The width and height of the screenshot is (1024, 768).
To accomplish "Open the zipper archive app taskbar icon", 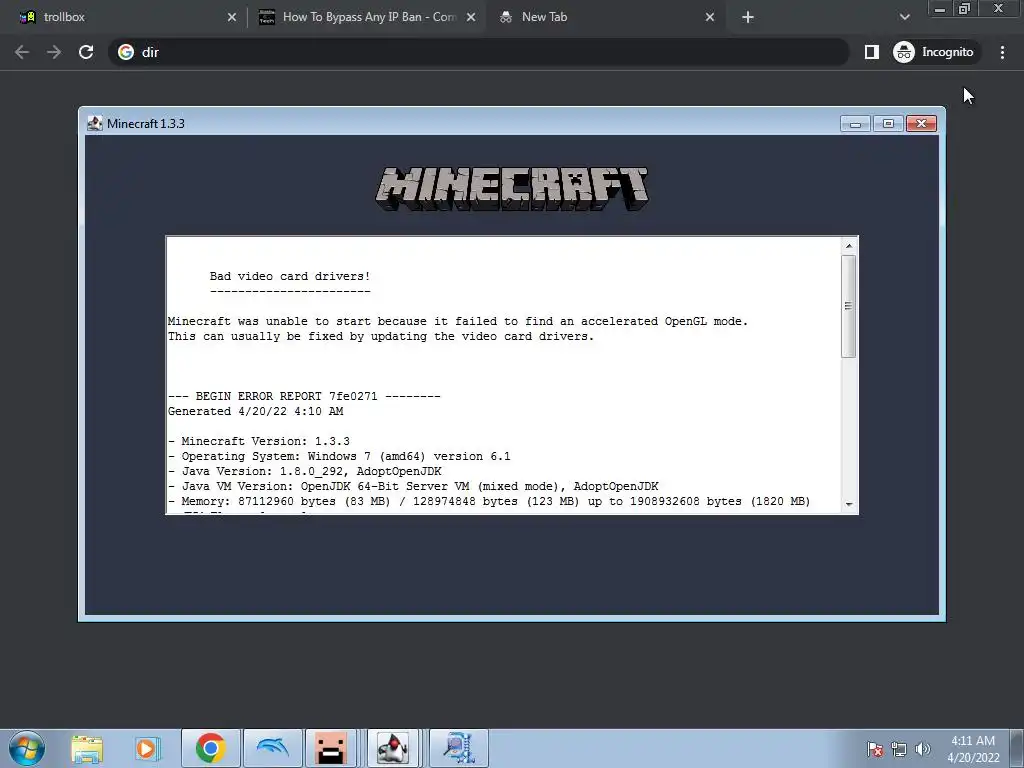I will (x=458, y=748).
